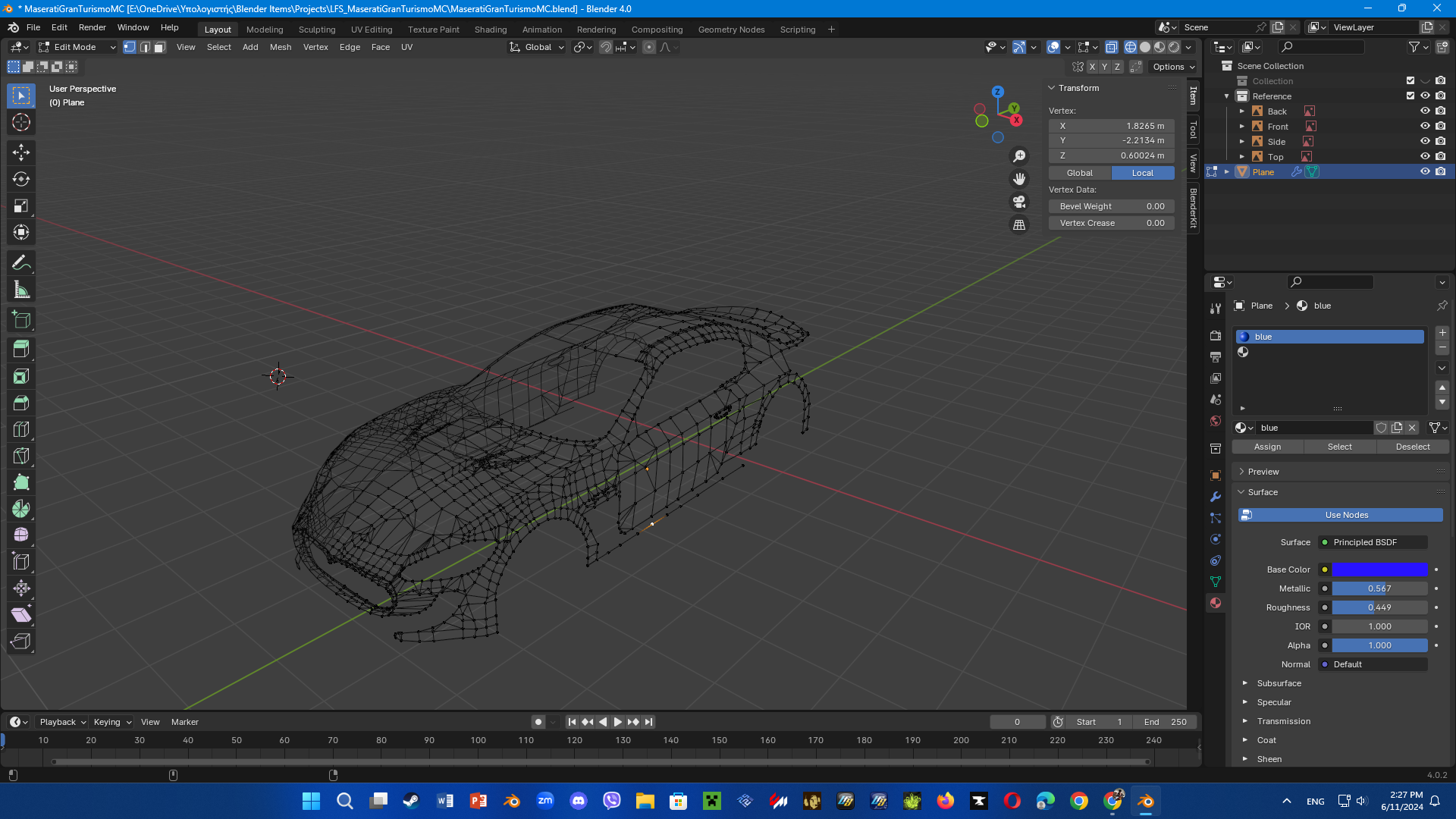Open the Mesh menu
Image resolution: width=1456 pixels, height=819 pixels.
pyautogui.click(x=280, y=47)
